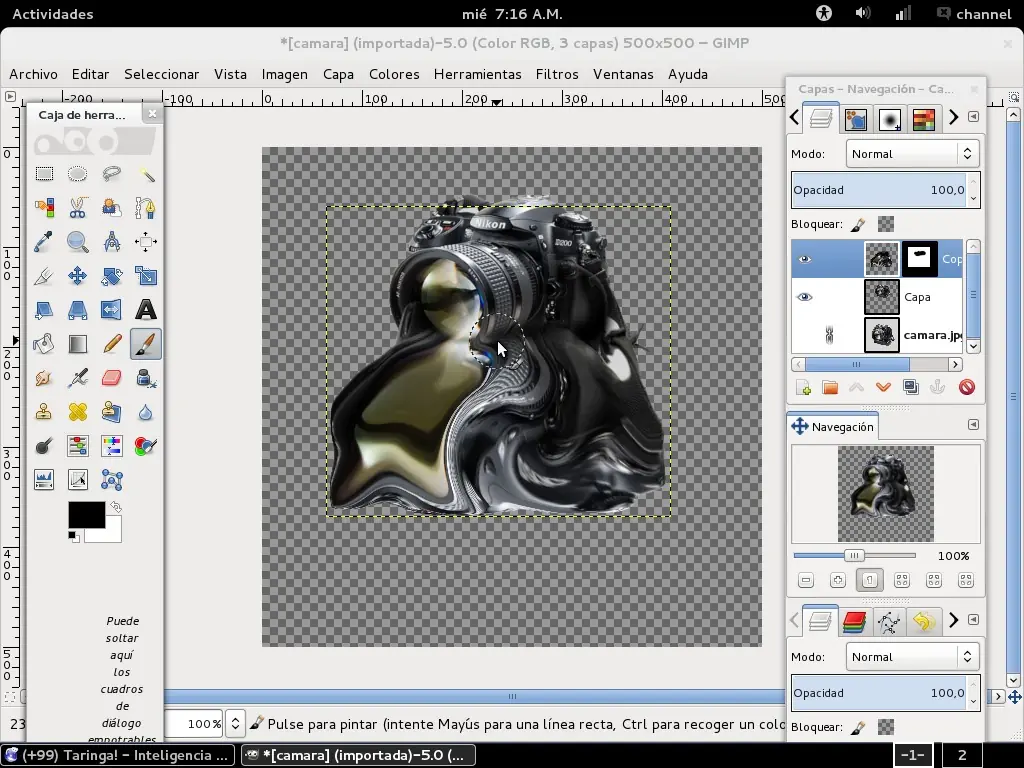The height and width of the screenshot is (768, 1024).
Task: Open the upper Modo Normal dropdown
Action: click(x=912, y=154)
